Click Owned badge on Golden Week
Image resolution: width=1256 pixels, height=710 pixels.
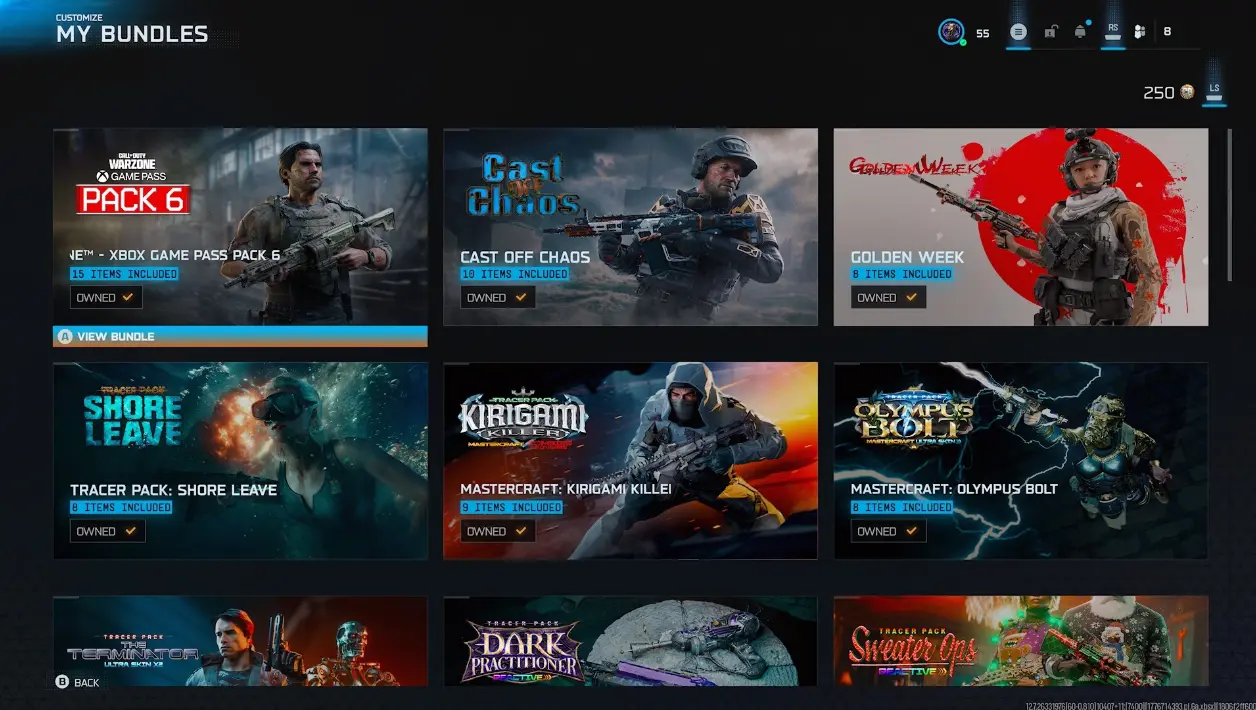(888, 297)
